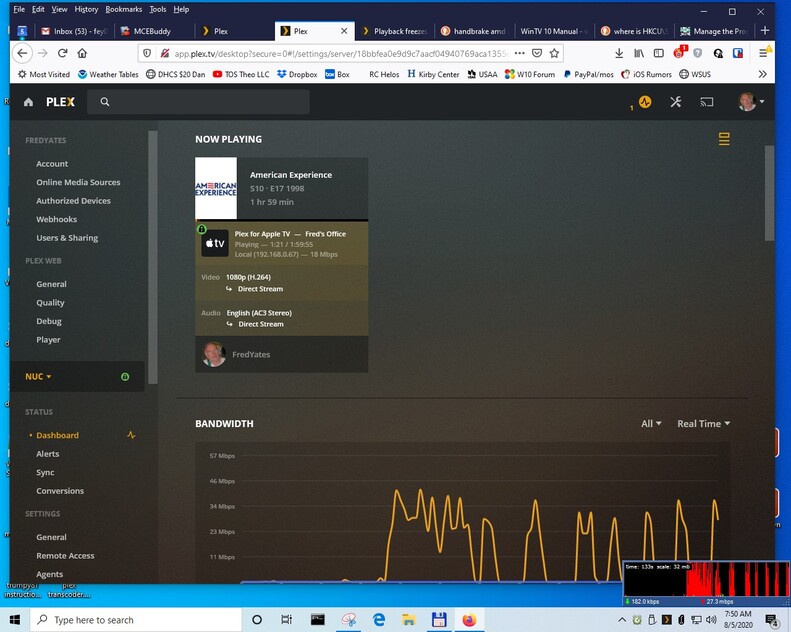Open Player settings

tap(48, 340)
